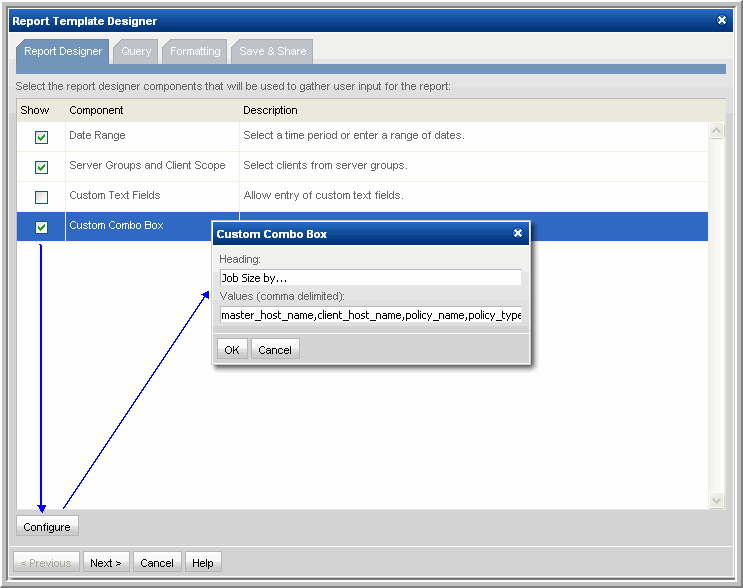Open Help for the designer
The width and height of the screenshot is (743, 588).
[x=203, y=563]
